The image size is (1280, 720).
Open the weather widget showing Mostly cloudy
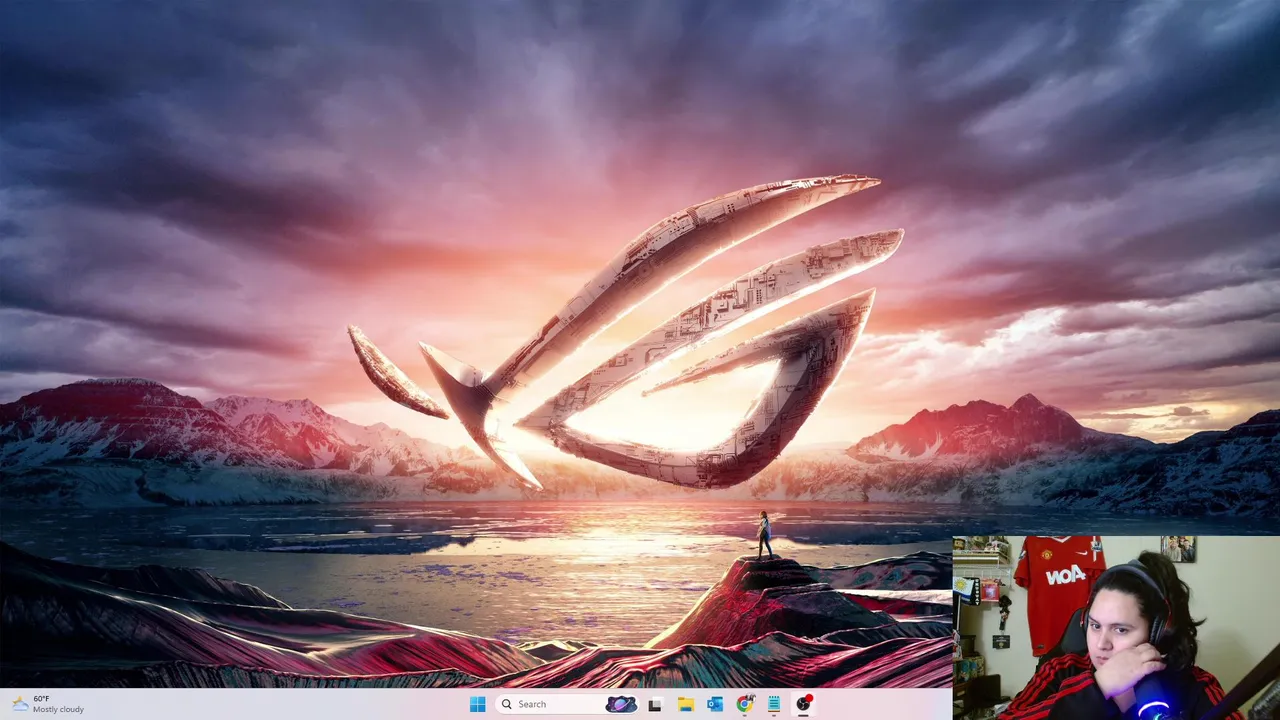coord(47,704)
